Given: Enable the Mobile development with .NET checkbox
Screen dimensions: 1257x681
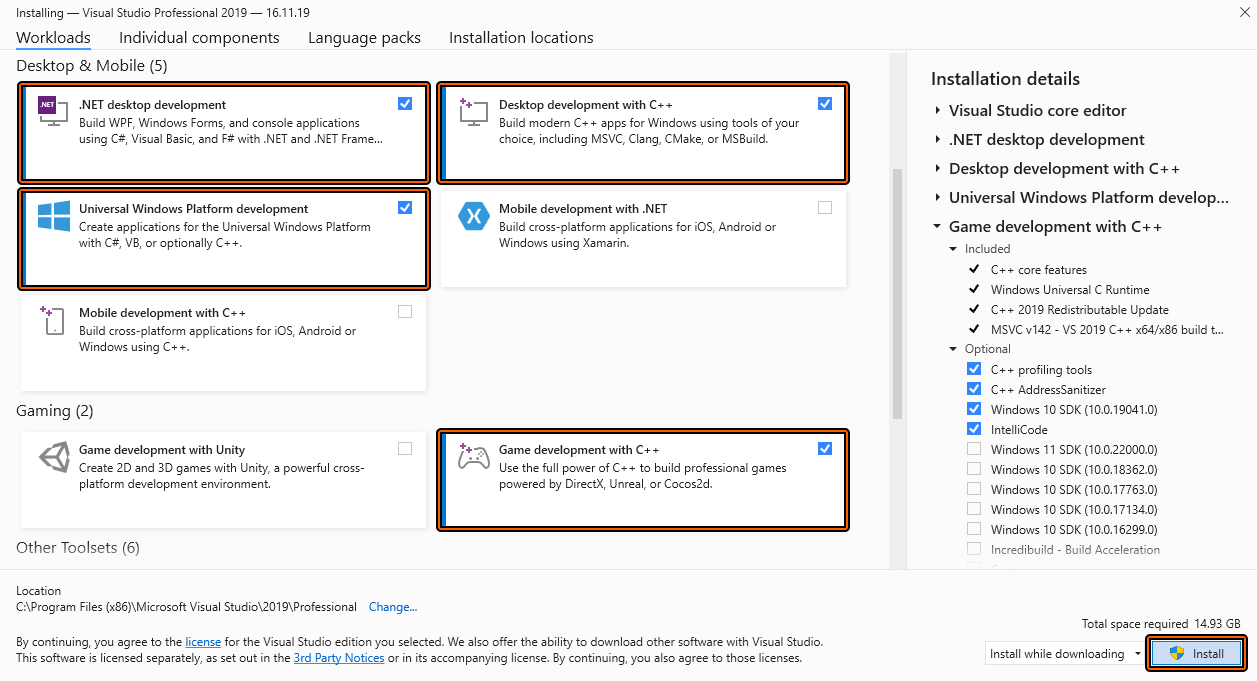Looking at the screenshot, I should 825,208.
